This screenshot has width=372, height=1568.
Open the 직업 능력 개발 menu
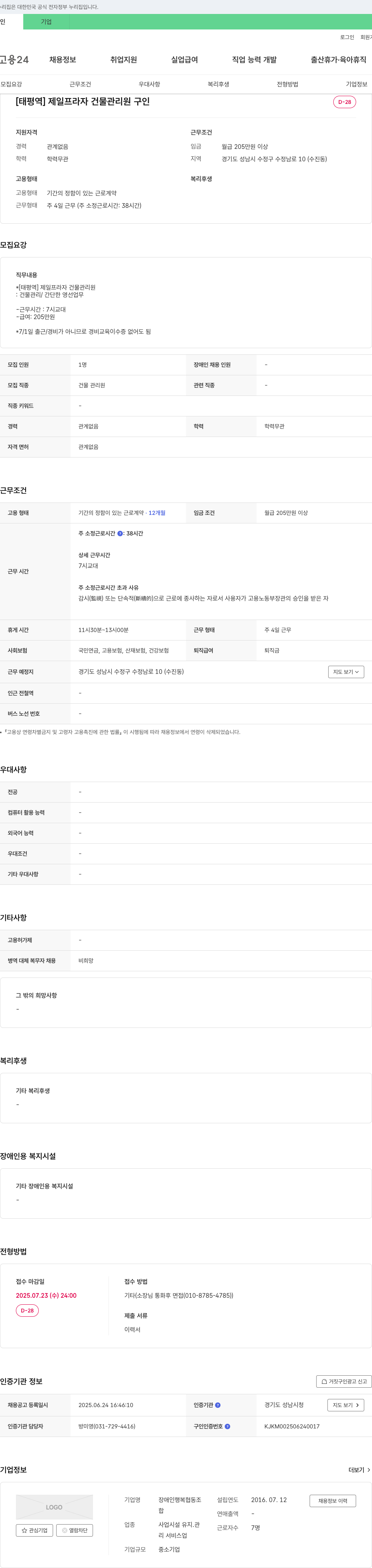coord(254,60)
